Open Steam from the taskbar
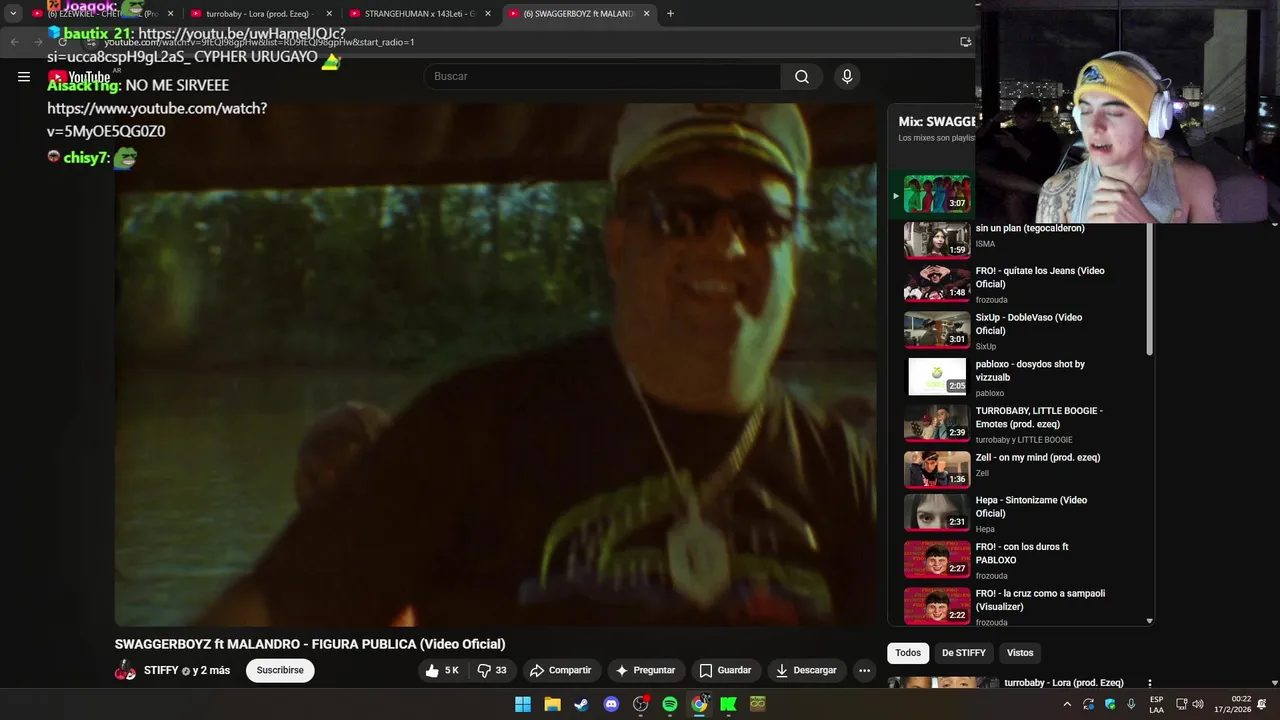 coord(581,704)
